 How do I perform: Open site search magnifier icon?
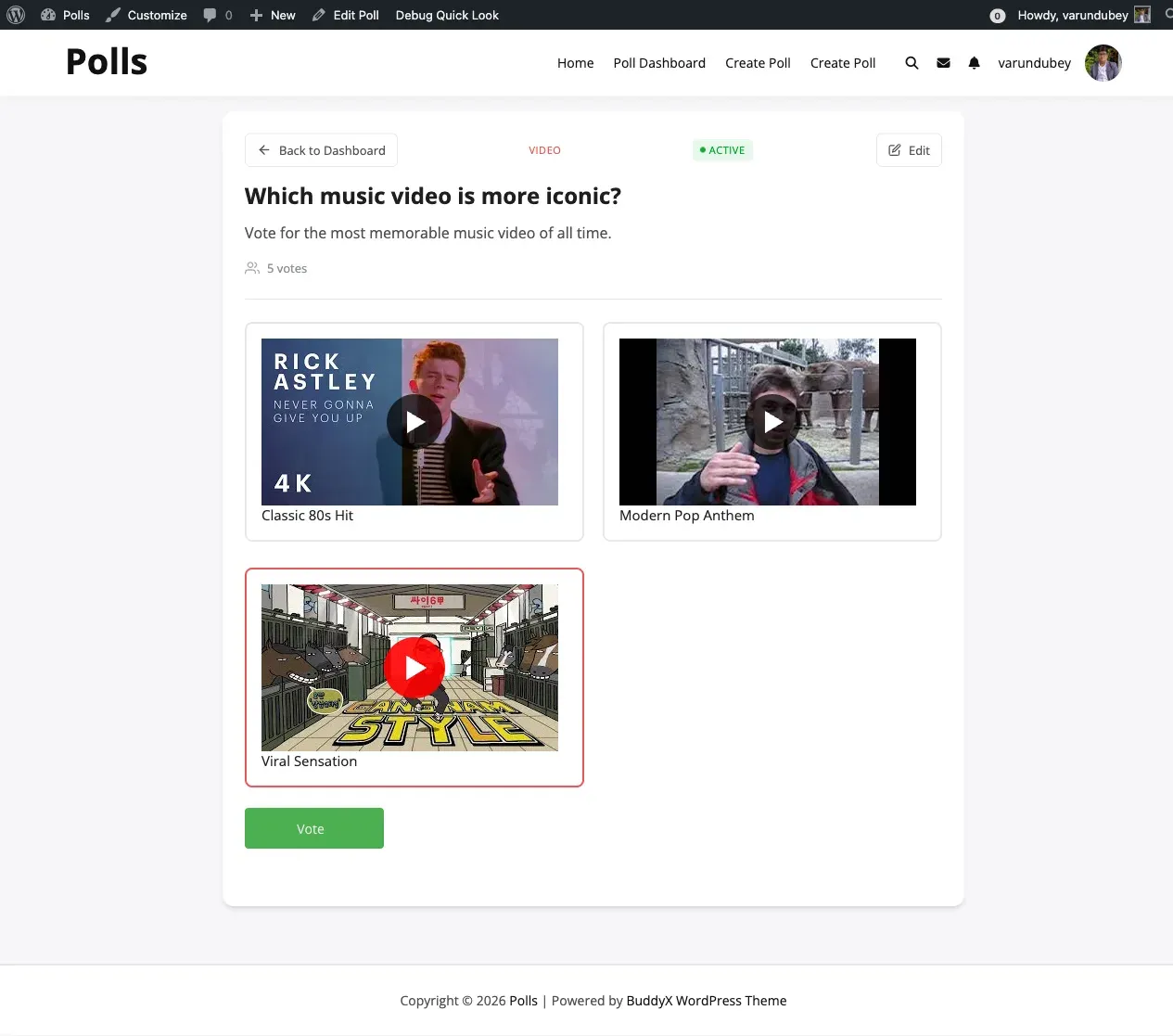coord(912,63)
